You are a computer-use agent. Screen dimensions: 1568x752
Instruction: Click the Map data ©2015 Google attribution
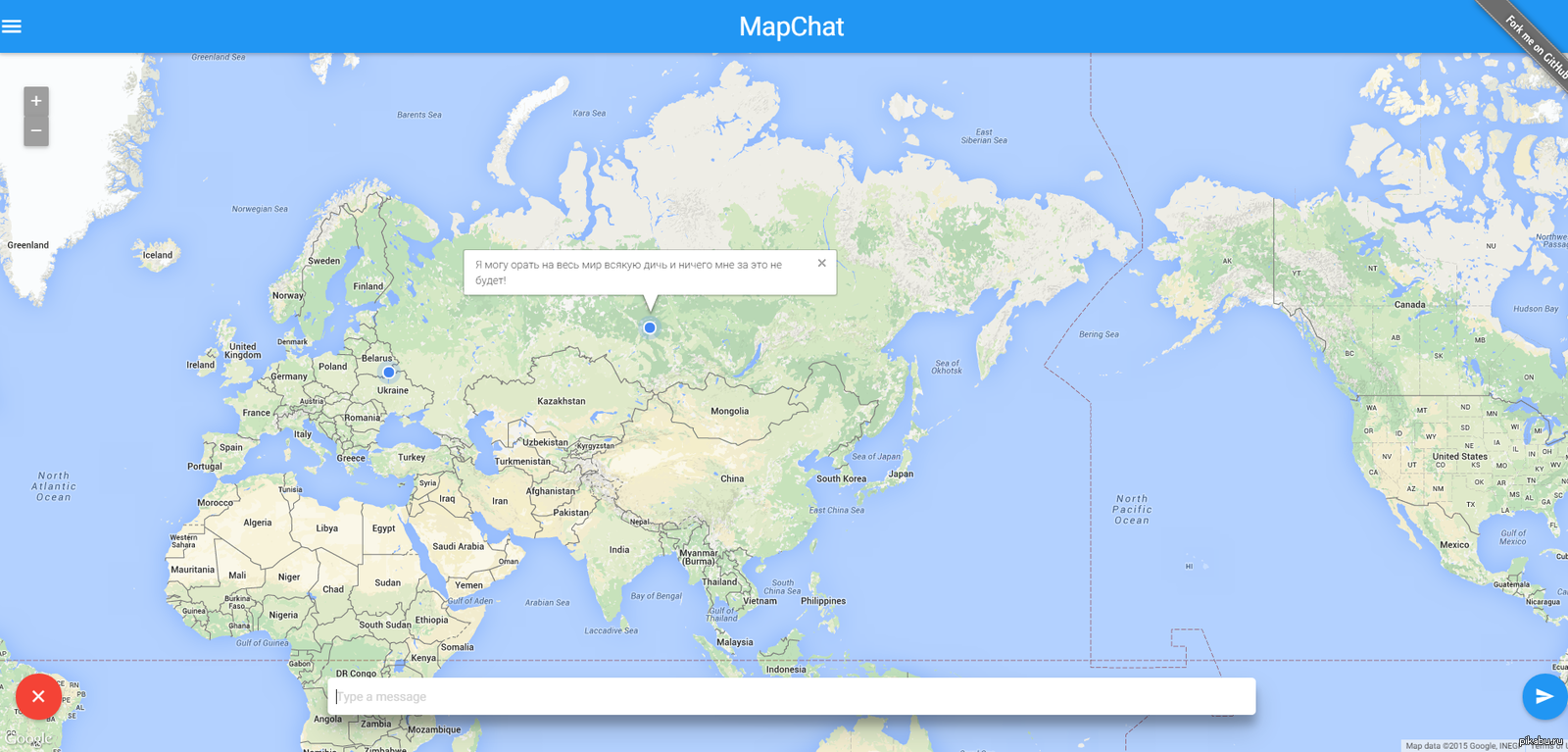pos(1448,746)
